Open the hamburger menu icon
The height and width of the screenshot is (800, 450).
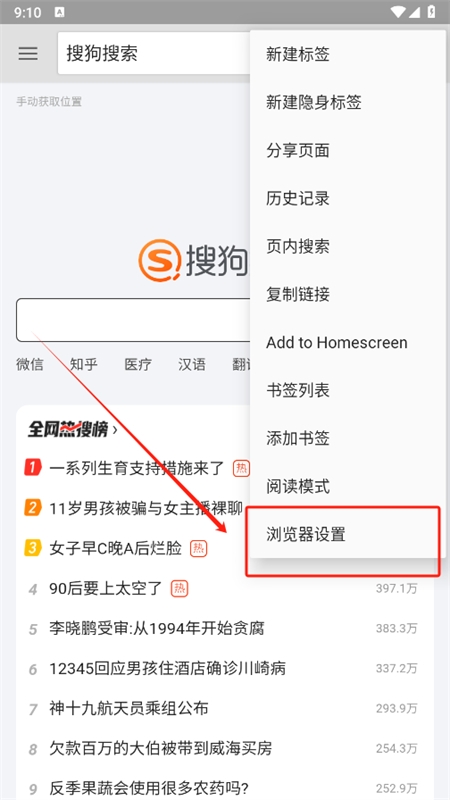pyautogui.click(x=28, y=54)
